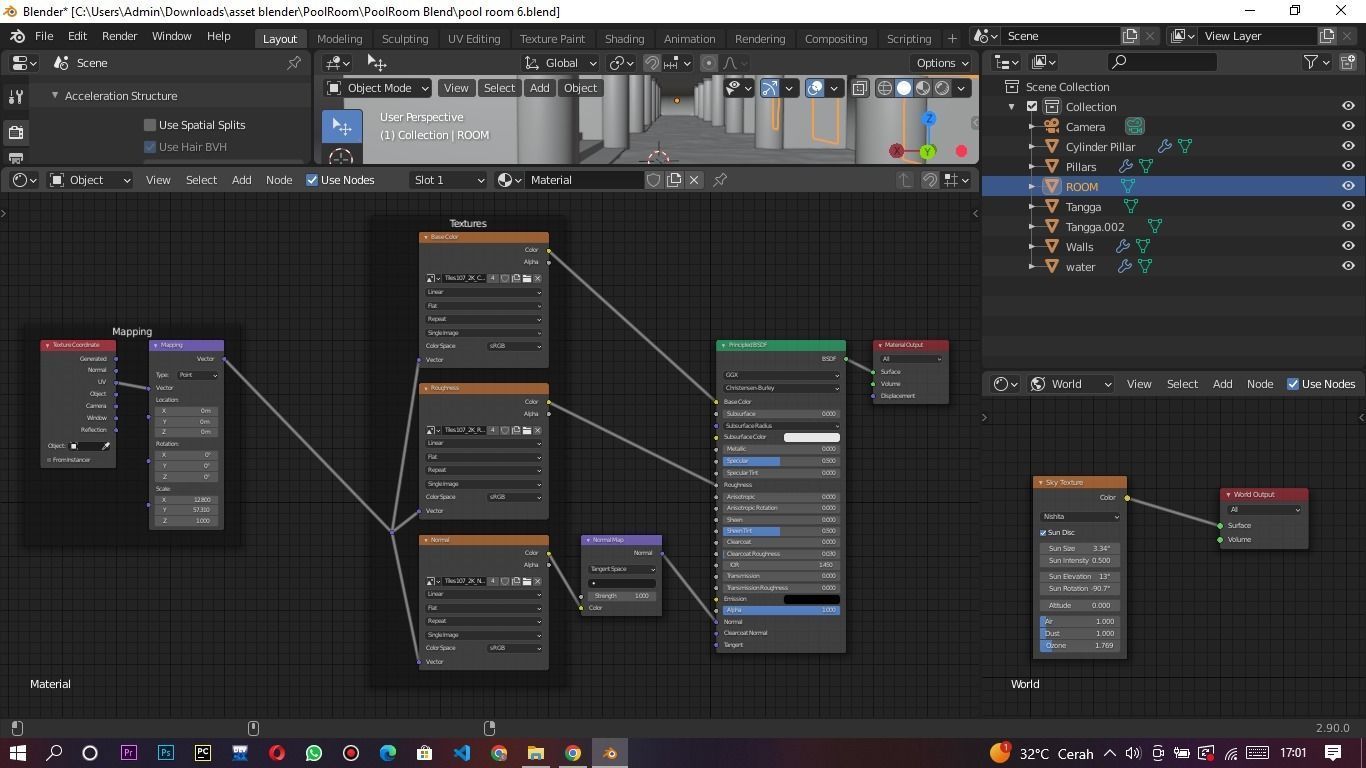
Task: Click the fake user shield for Material
Action: click(x=654, y=180)
